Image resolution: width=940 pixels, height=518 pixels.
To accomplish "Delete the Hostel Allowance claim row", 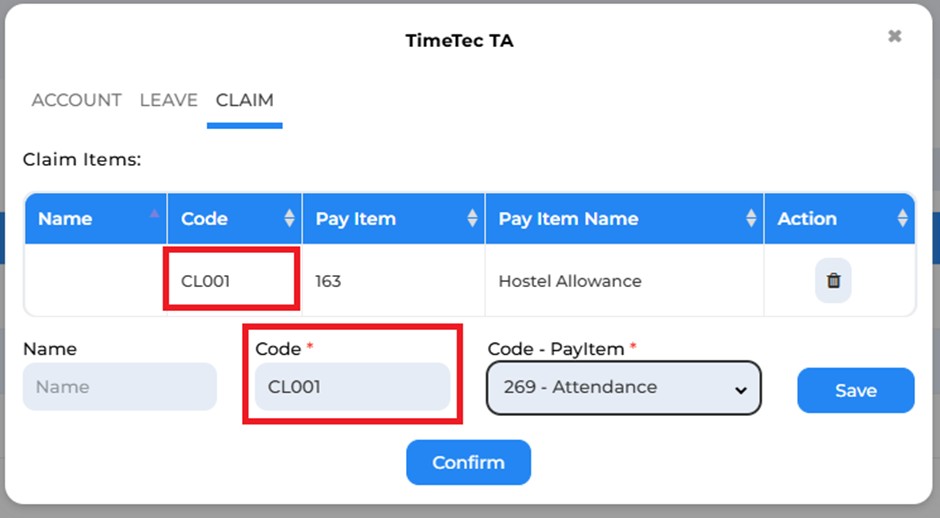I will 833,281.
